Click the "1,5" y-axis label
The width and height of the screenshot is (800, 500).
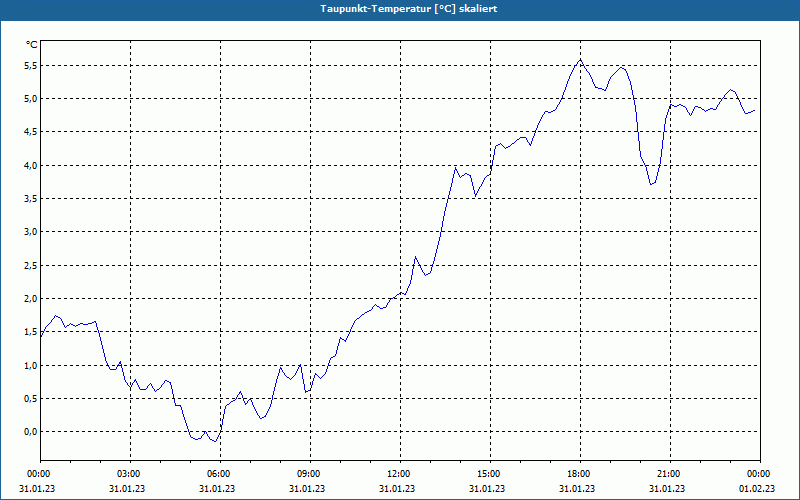click(31, 332)
